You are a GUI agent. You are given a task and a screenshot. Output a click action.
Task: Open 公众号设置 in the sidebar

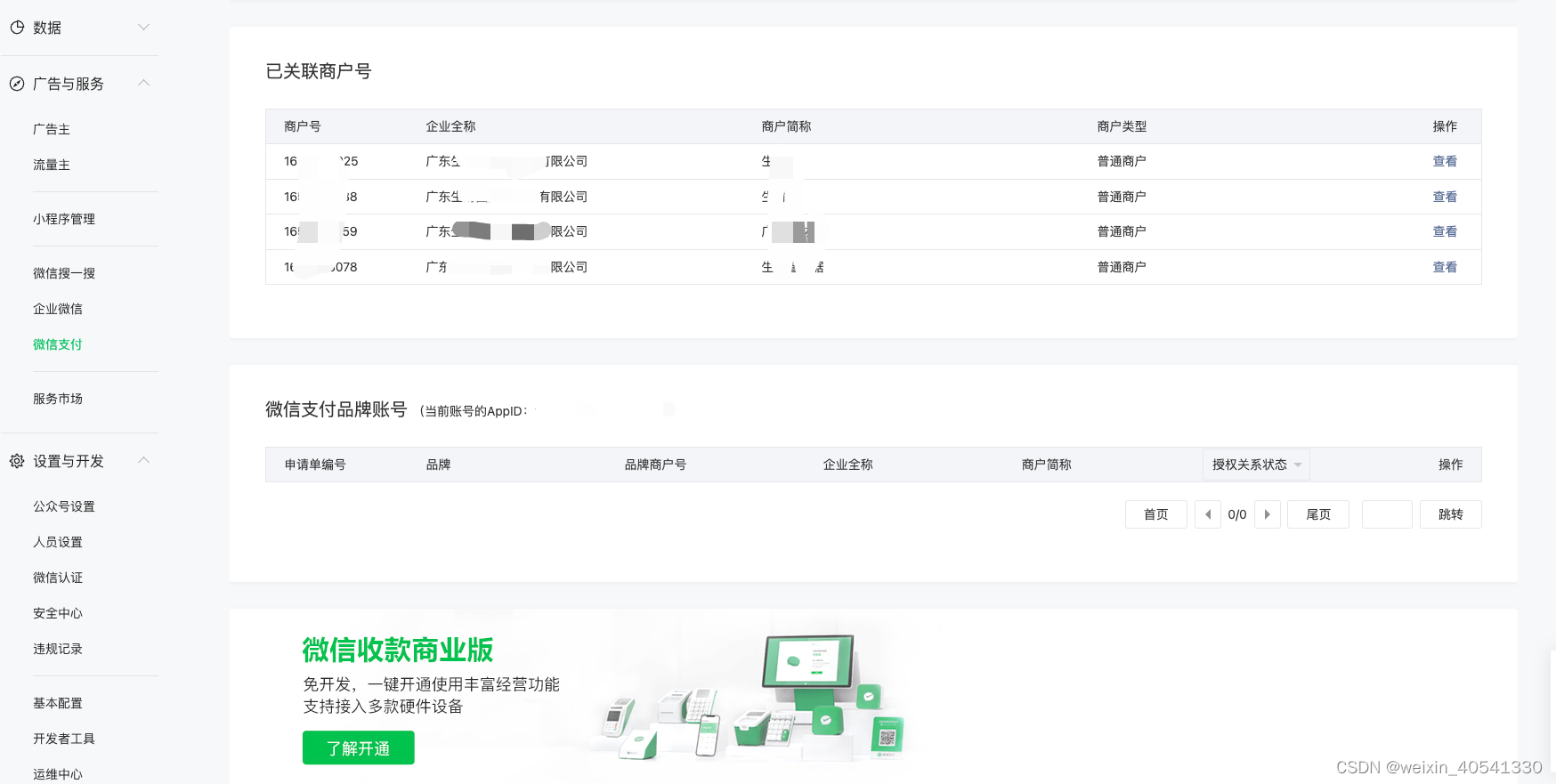[64, 506]
